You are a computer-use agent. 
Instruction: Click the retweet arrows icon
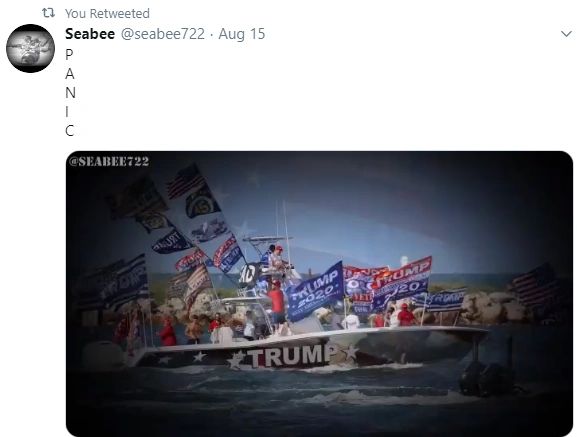(x=48, y=13)
